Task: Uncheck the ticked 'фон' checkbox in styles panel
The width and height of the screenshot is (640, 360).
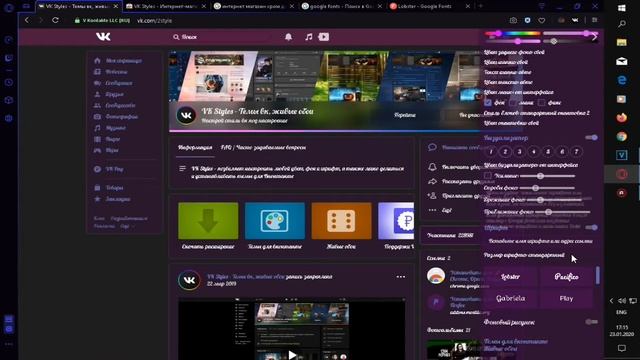Action: (x=488, y=102)
